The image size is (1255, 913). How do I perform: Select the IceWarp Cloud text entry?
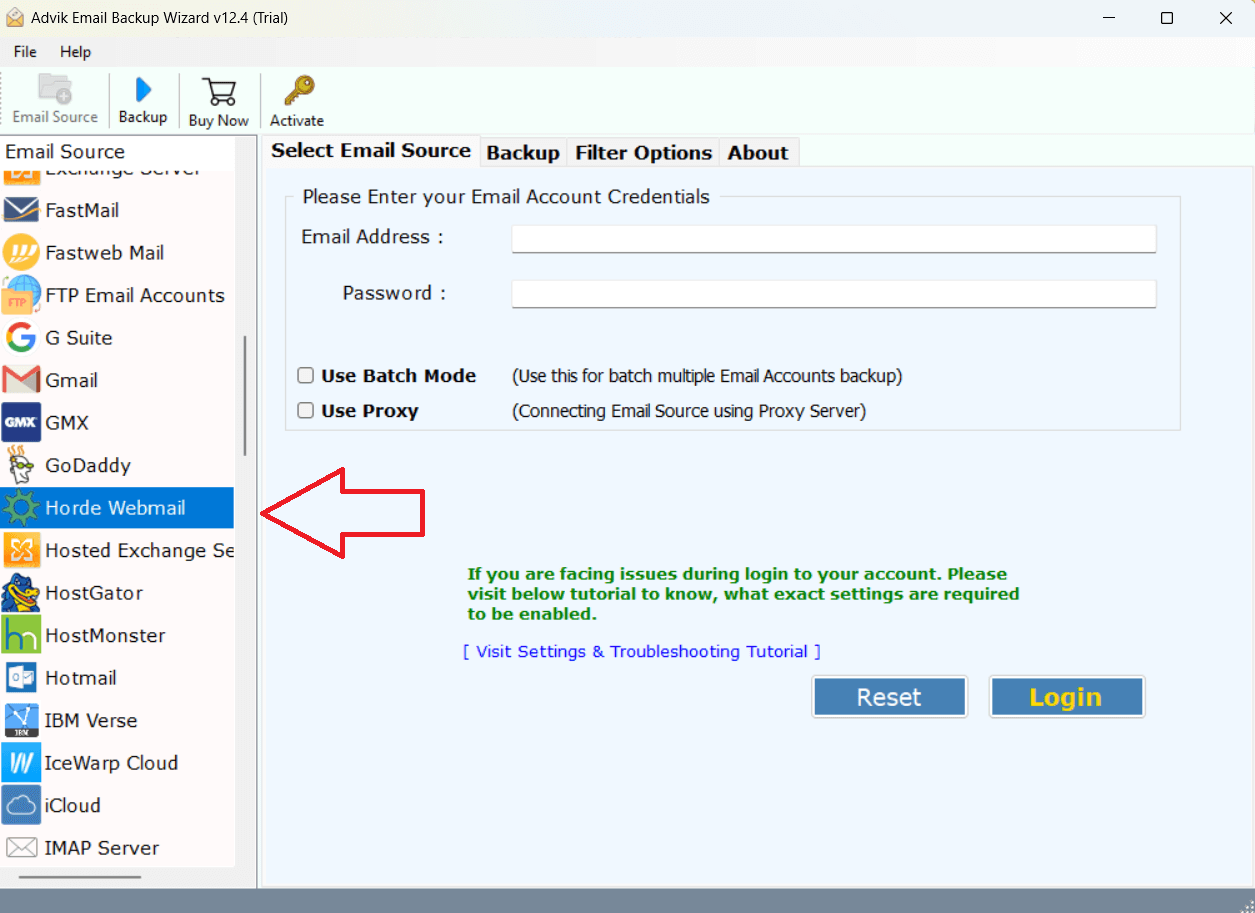point(112,763)
